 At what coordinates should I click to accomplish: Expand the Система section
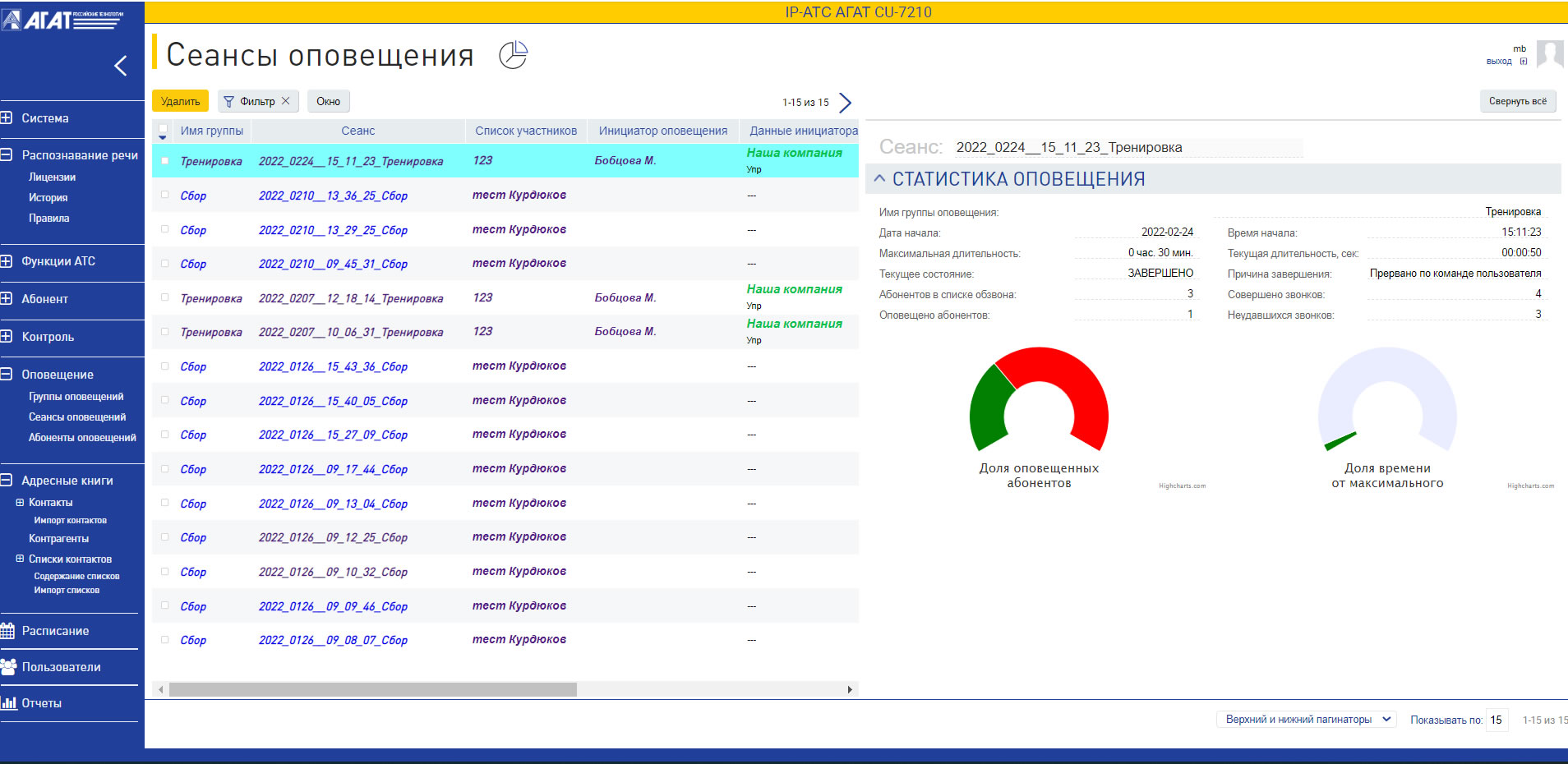[6, 117]
